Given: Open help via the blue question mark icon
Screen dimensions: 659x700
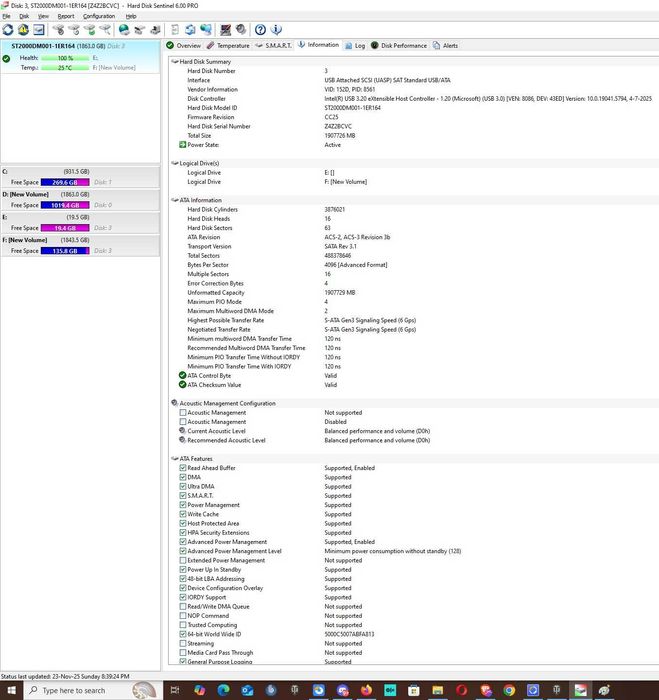Looking at the screenshot, I should click(x=260, y=30).
